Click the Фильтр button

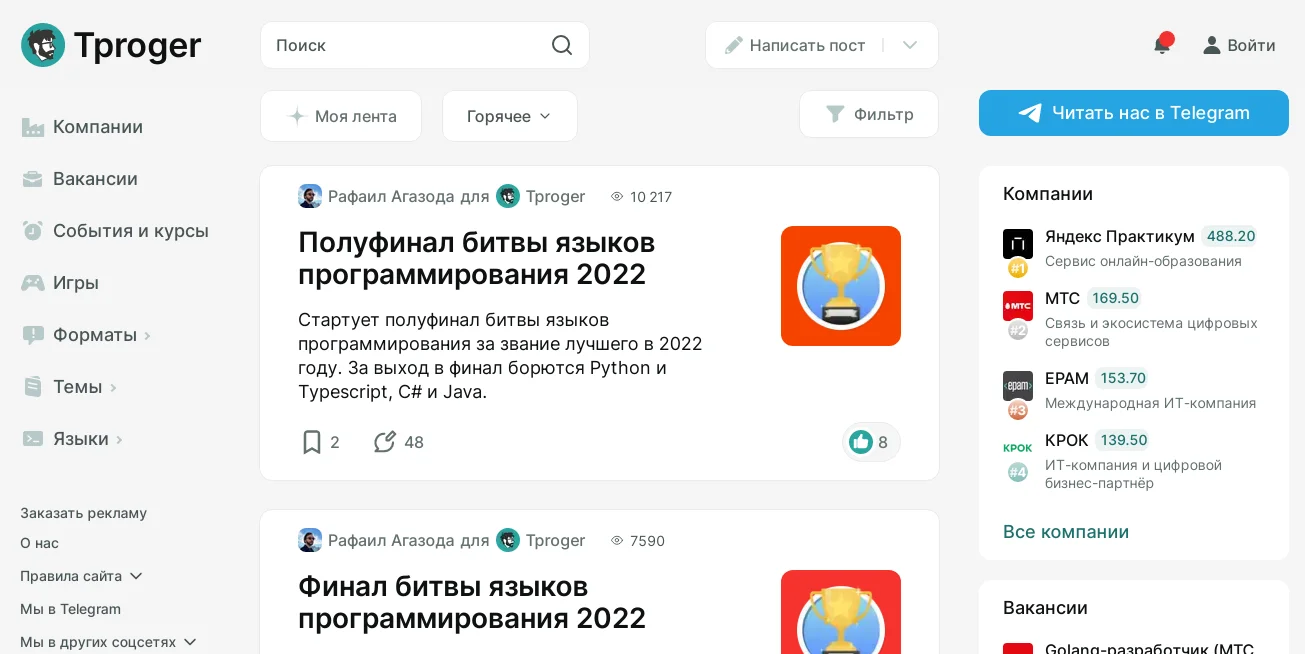click(869, 114)
